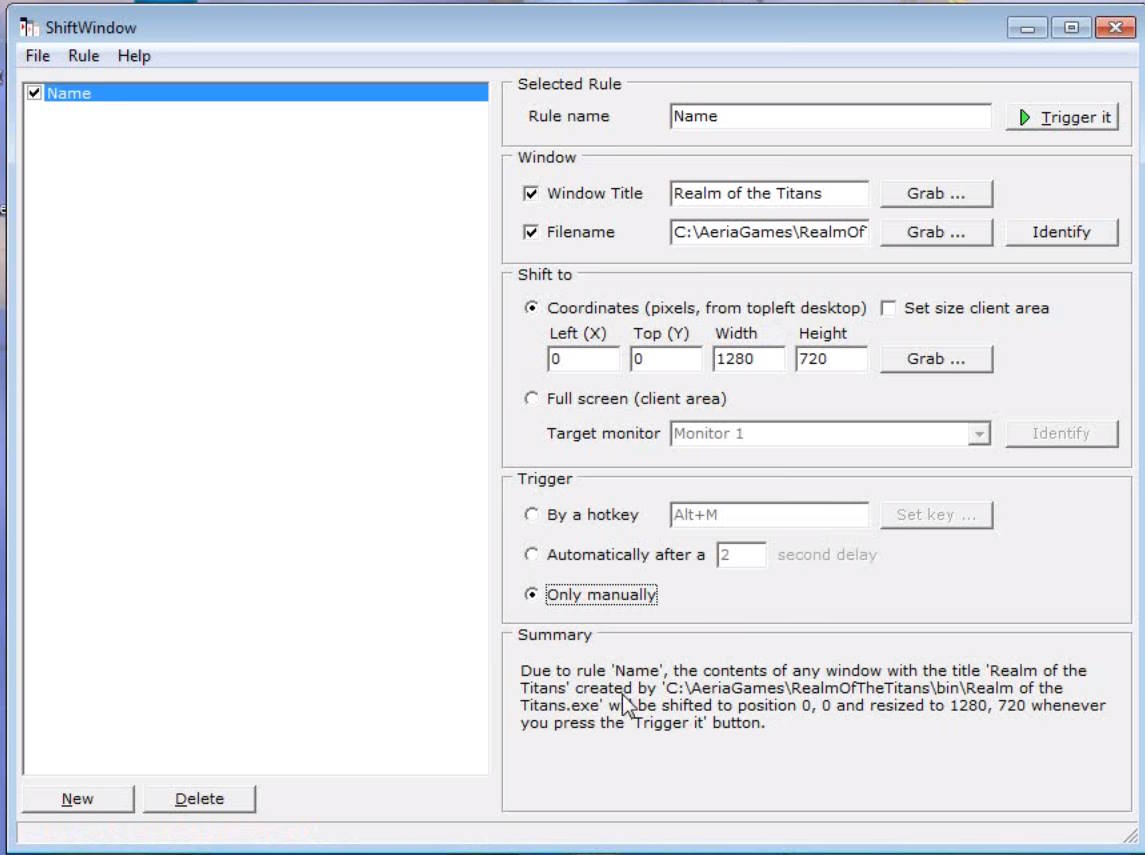Screen dimensions: 1145x855
Task: Click the Identify button beside Filename
Action: [x=1061, y=232]
